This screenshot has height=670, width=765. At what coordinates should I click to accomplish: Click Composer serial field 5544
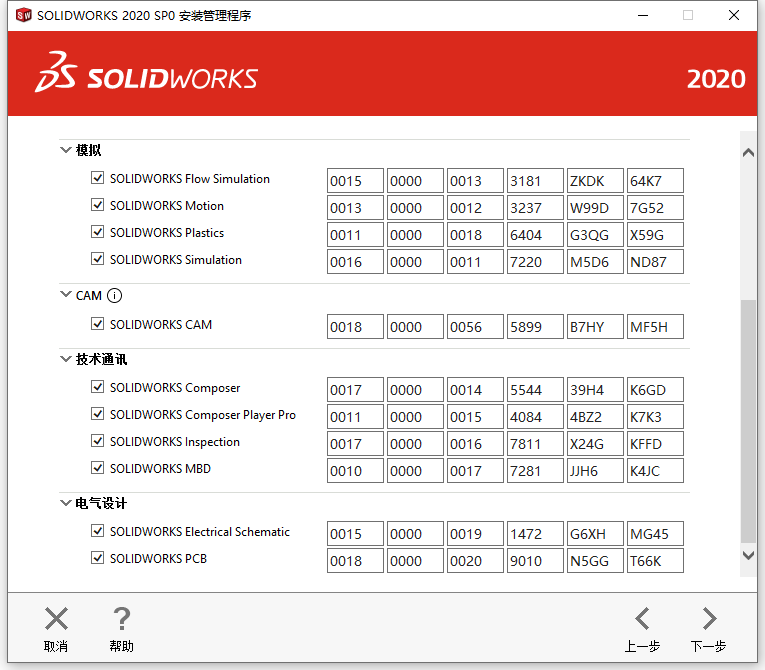(535, 389)
